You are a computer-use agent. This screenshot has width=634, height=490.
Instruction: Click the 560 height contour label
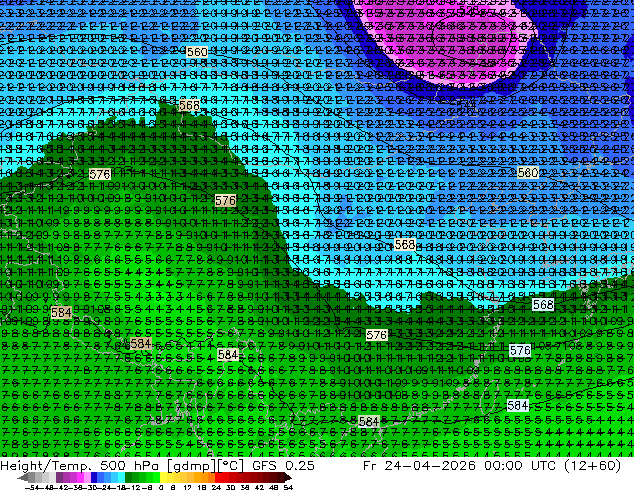tap(197, 52)
